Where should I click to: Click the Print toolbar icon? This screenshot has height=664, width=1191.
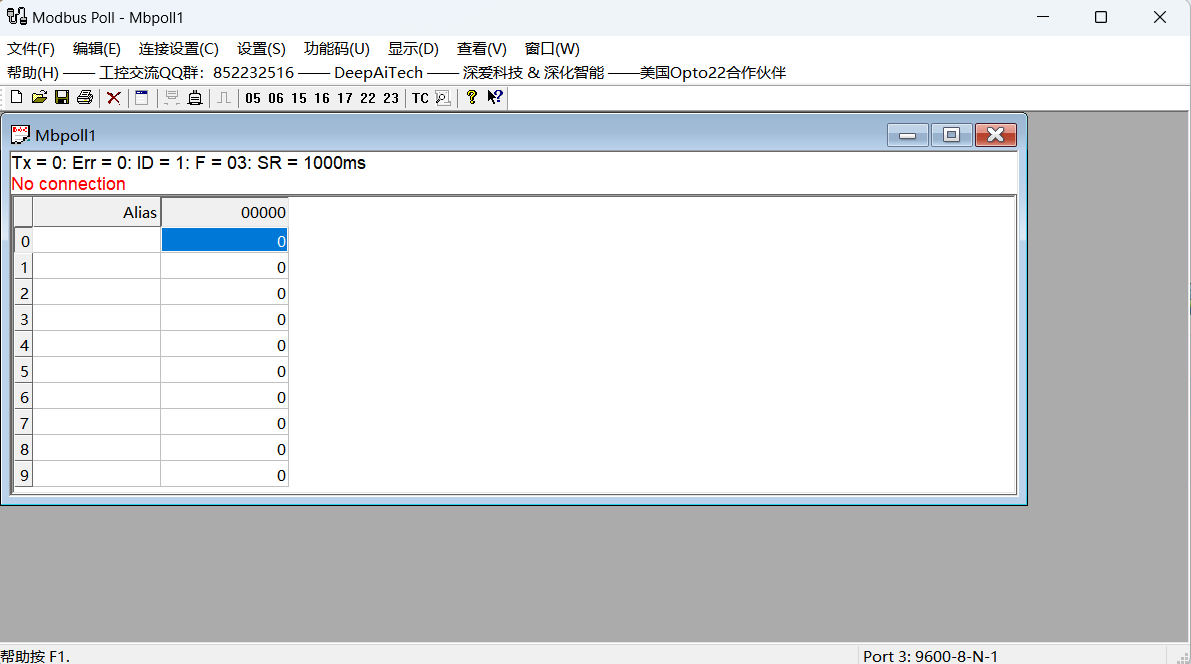click(x=85, y=97)
